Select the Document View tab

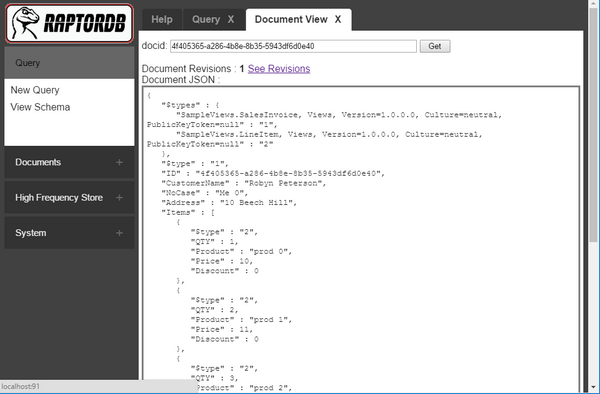pos(291,20)
